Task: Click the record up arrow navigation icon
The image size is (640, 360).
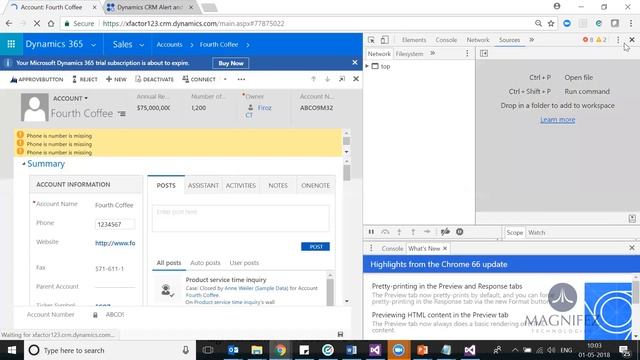Action: tap(313, 79)
